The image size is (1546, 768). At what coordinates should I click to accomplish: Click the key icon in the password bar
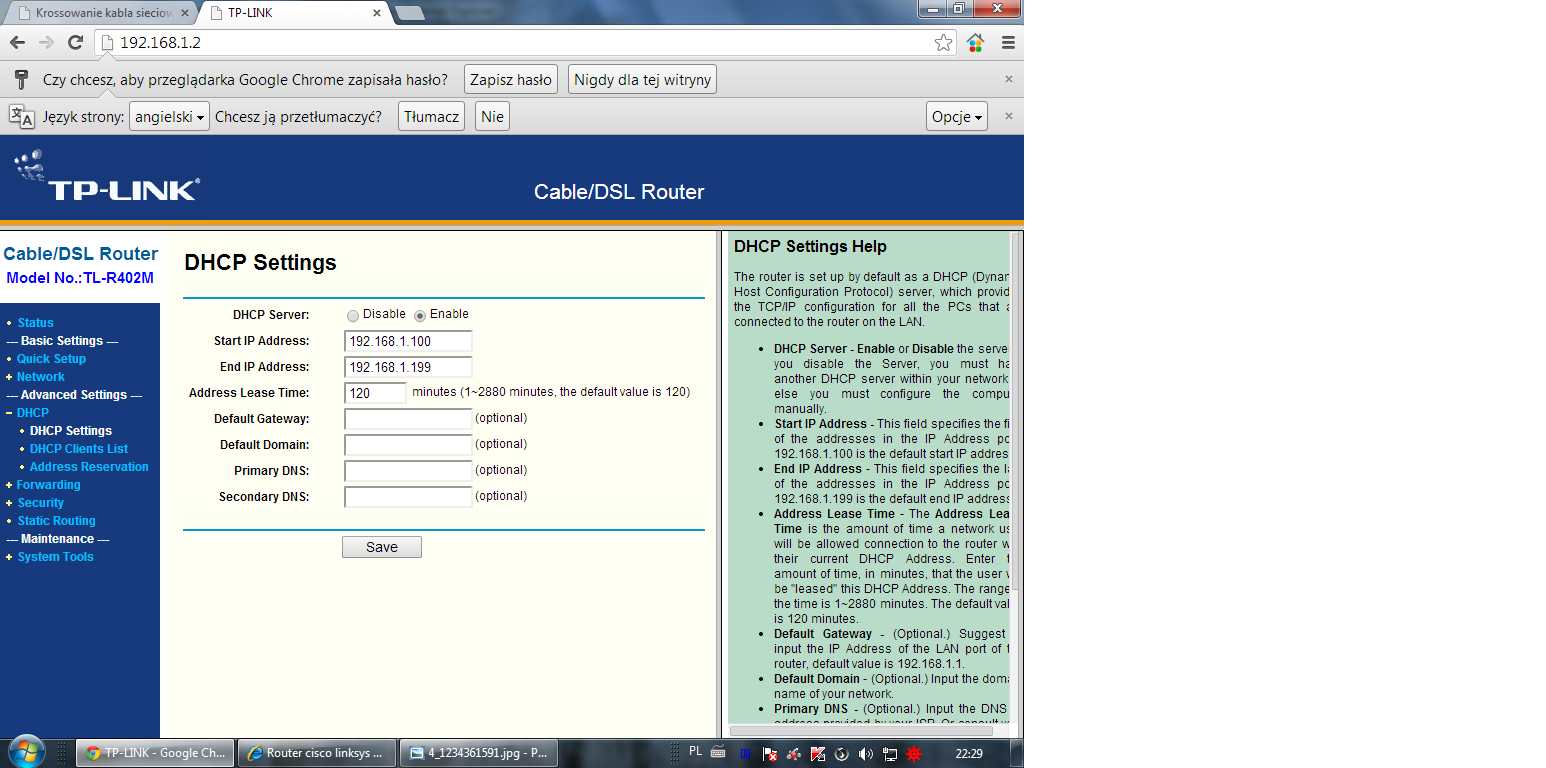(x=21, y=80)
